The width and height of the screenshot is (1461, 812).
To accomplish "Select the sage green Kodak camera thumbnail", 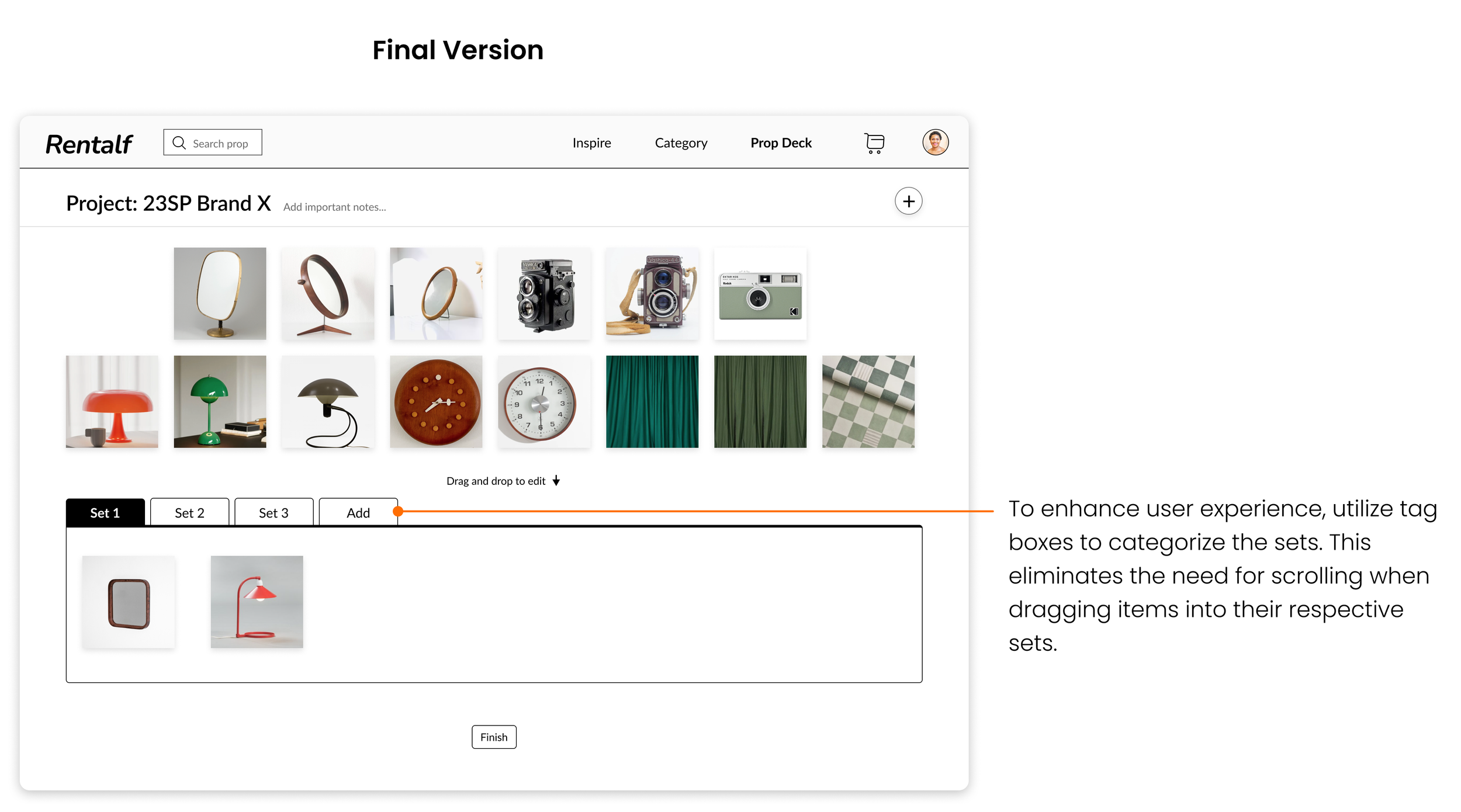I will pyautogui.click(x=760, y=294).
